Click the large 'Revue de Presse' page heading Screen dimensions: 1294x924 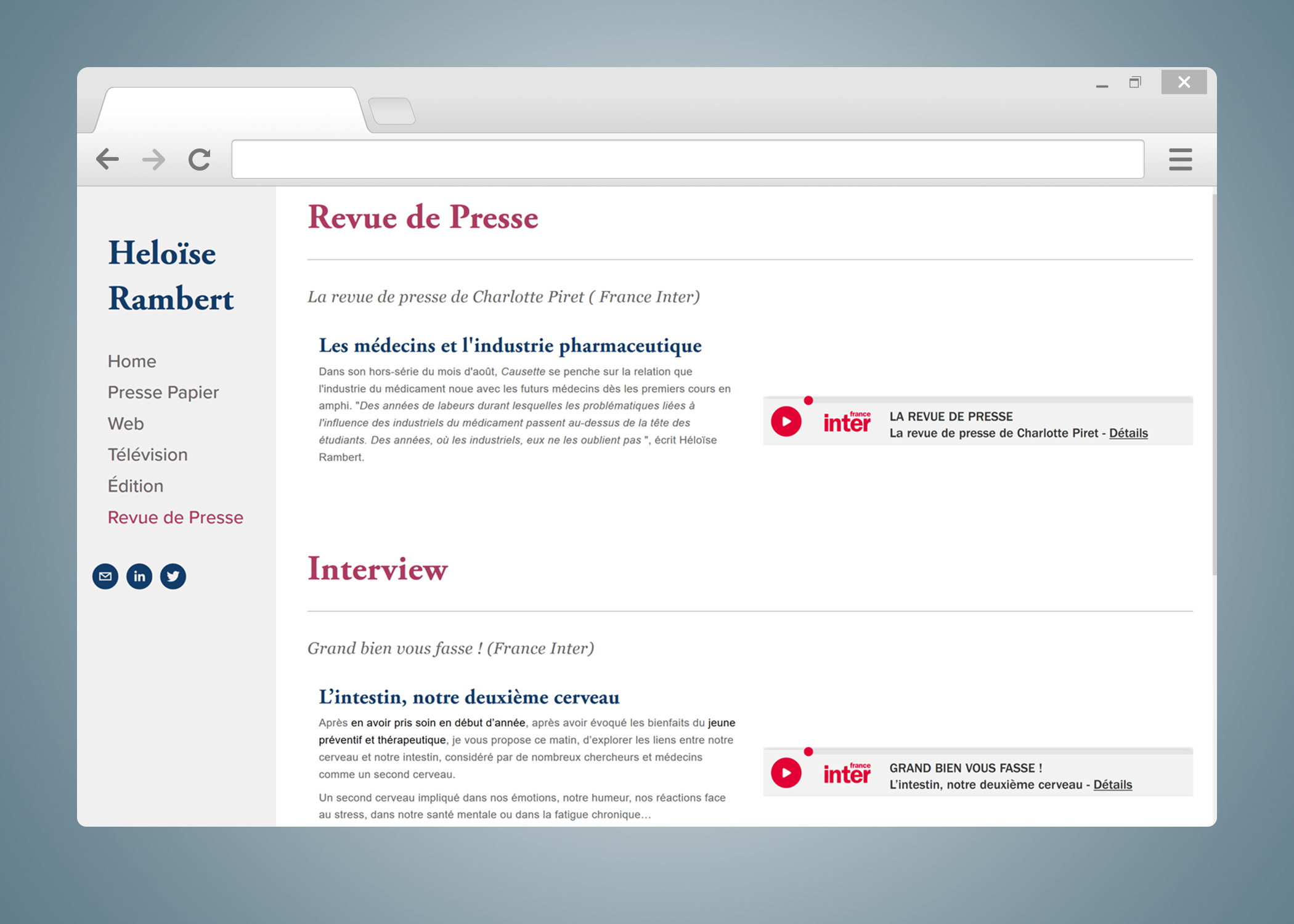pyautogui.click(x=423, y=217)
